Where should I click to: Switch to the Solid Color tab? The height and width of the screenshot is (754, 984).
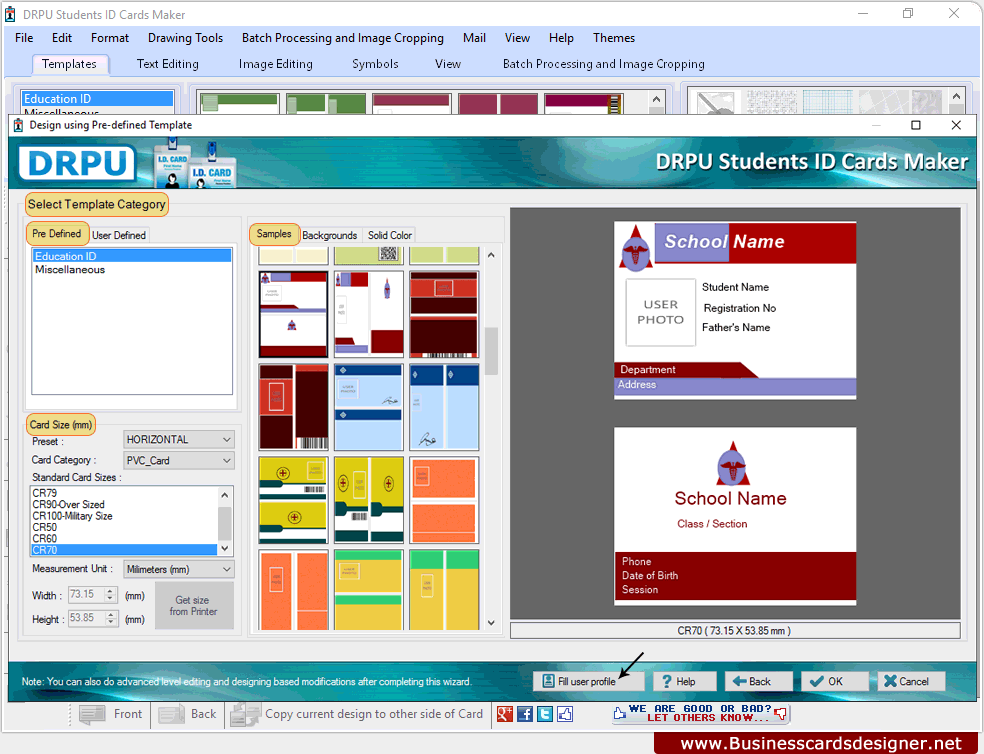(x=390, y=235)
